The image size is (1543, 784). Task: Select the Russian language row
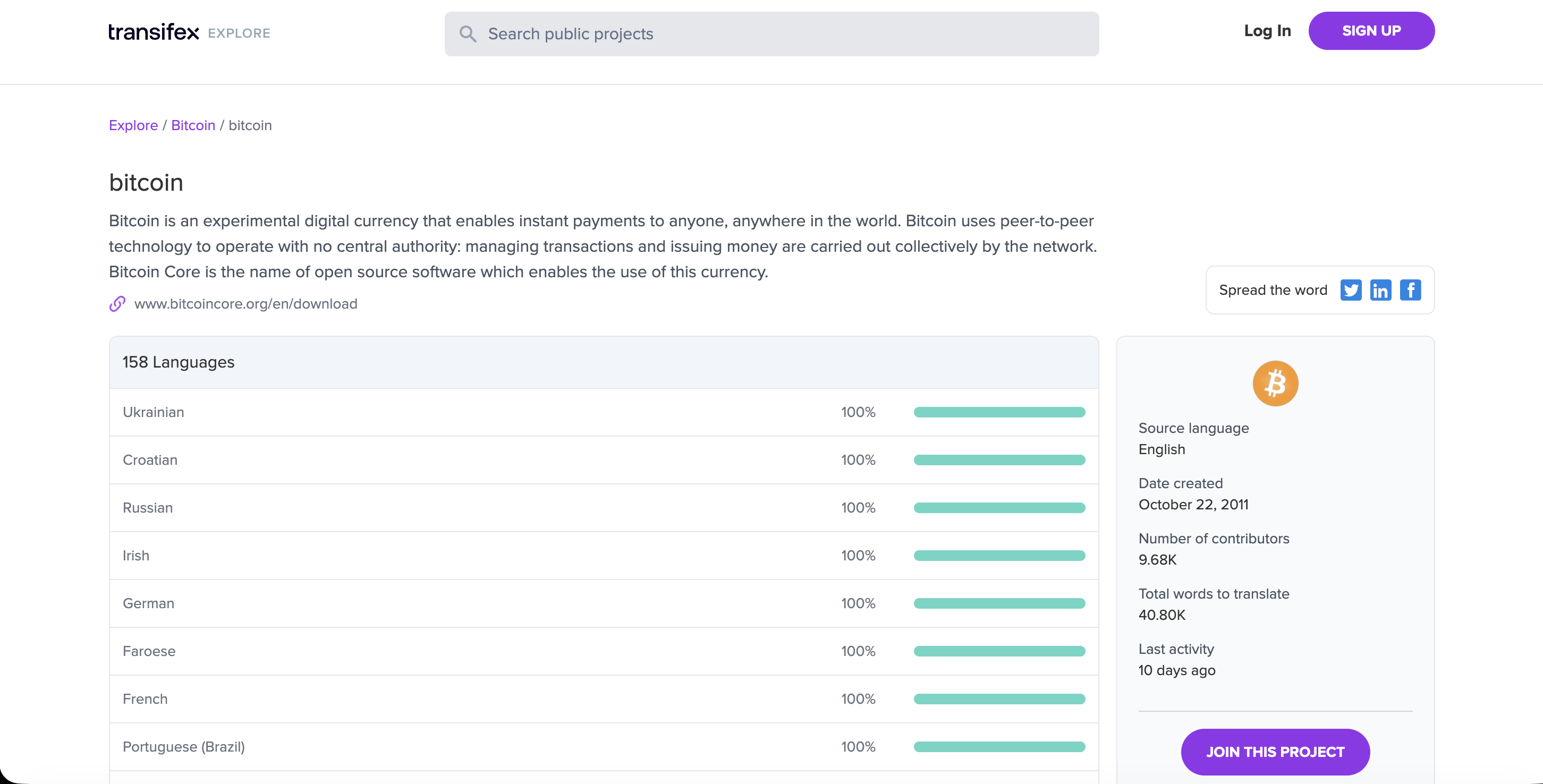[x=604, y=508]
